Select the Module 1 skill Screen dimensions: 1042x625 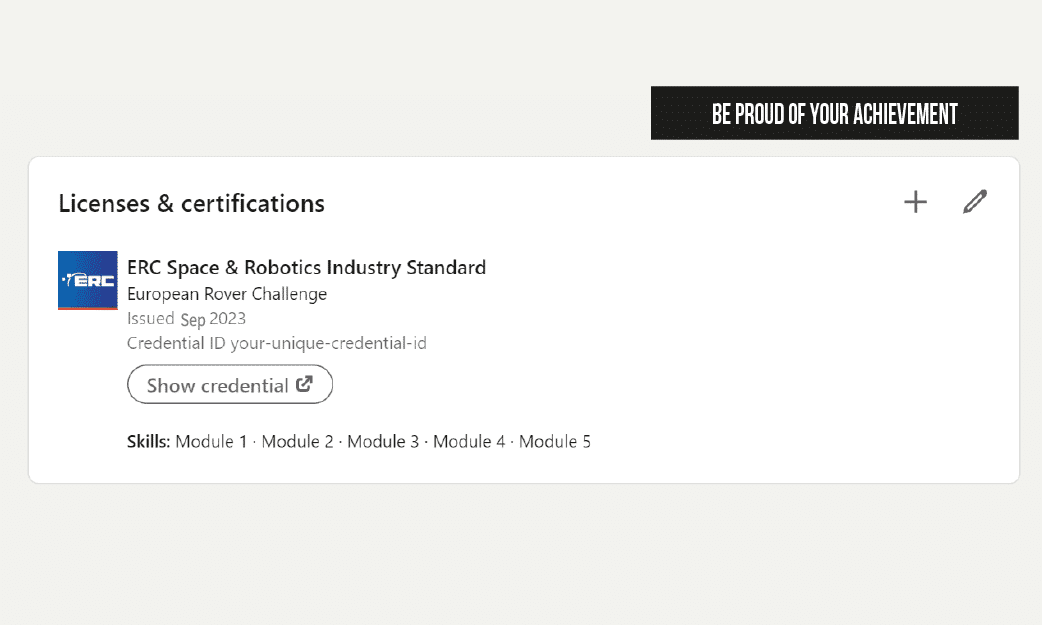click(211, 441)
